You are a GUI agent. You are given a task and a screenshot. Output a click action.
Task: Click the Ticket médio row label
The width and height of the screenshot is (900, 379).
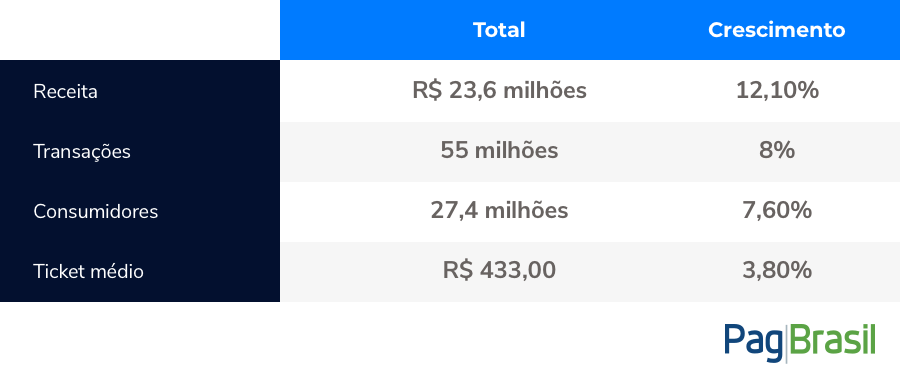point(88,271)
